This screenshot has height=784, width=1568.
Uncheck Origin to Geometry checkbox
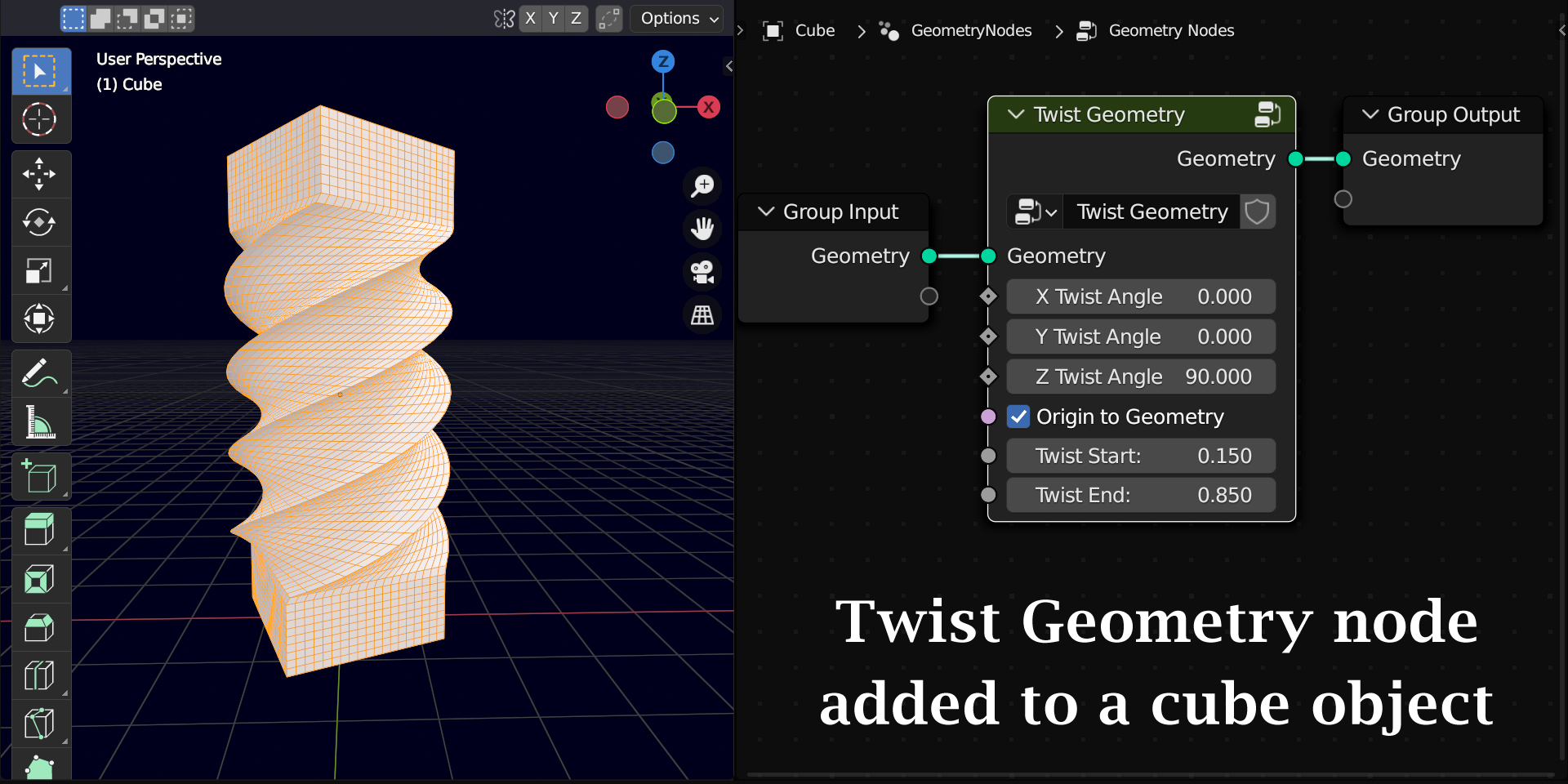click(1018, 416)
